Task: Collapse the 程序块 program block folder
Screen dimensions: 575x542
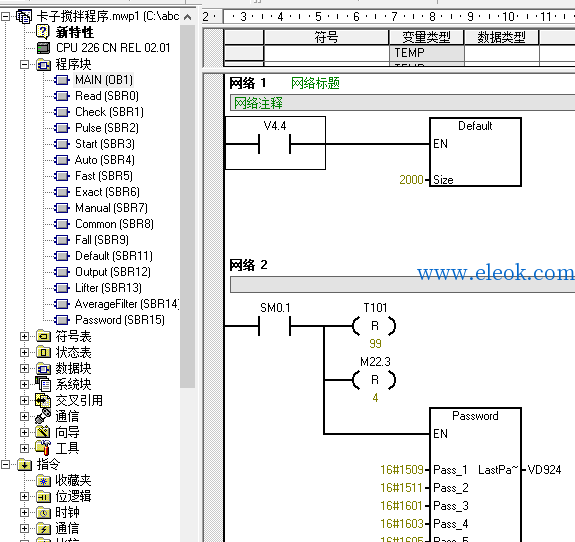Action: click(x=25, y=65)
